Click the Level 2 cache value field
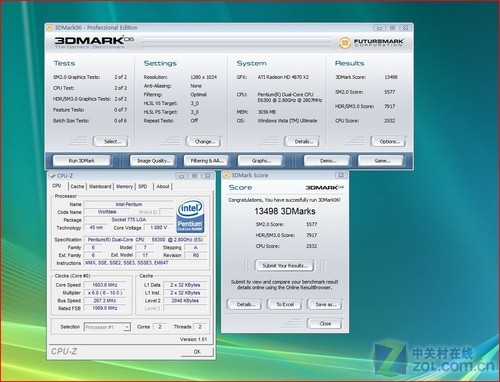Image resolution: width=500 pixels, height=382 pixels. pyautogui.click(x=185, y=300)
